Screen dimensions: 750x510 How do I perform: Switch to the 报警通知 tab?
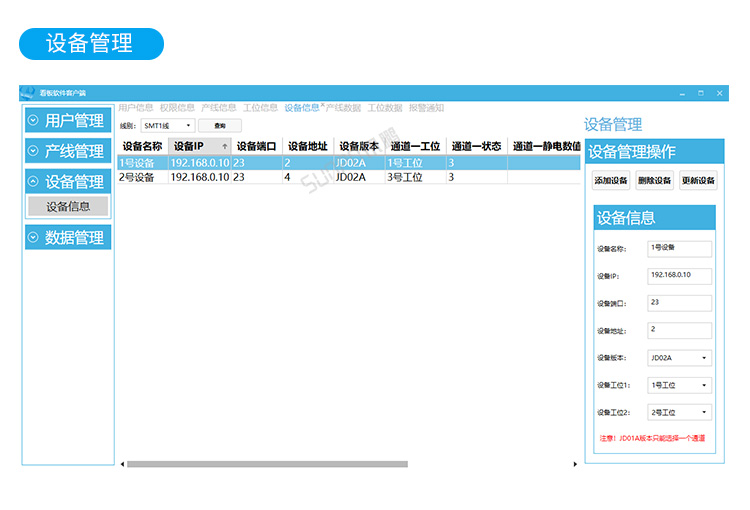click(426, 107)
